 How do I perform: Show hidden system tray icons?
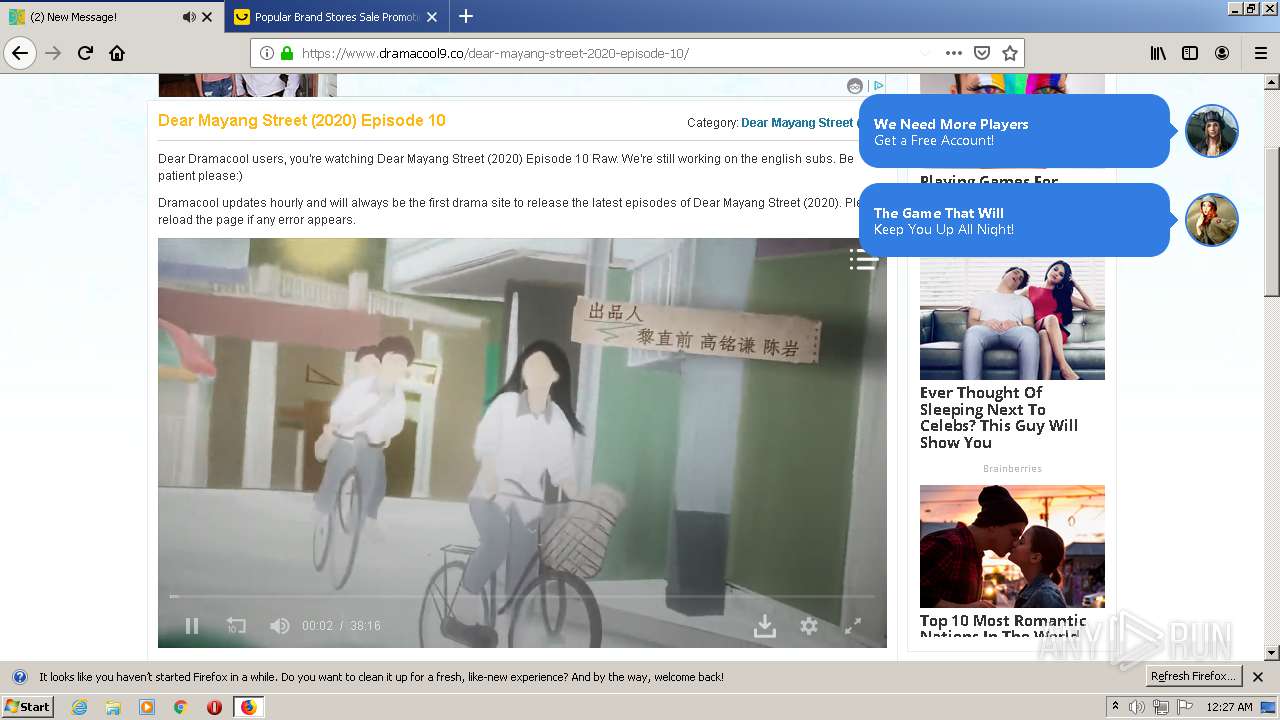click(x=1116, y=707)
